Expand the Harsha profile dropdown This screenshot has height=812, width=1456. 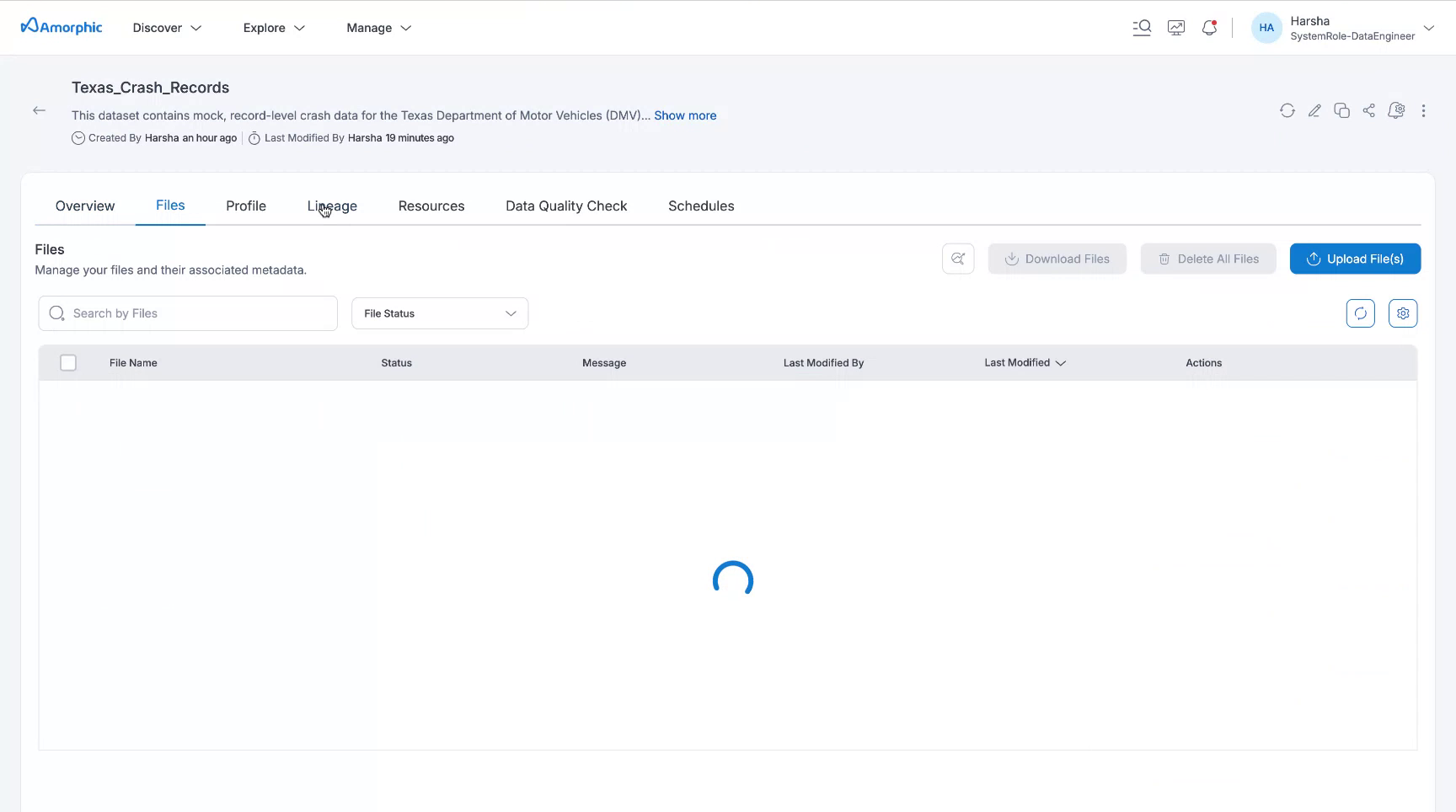(1430, 28)
